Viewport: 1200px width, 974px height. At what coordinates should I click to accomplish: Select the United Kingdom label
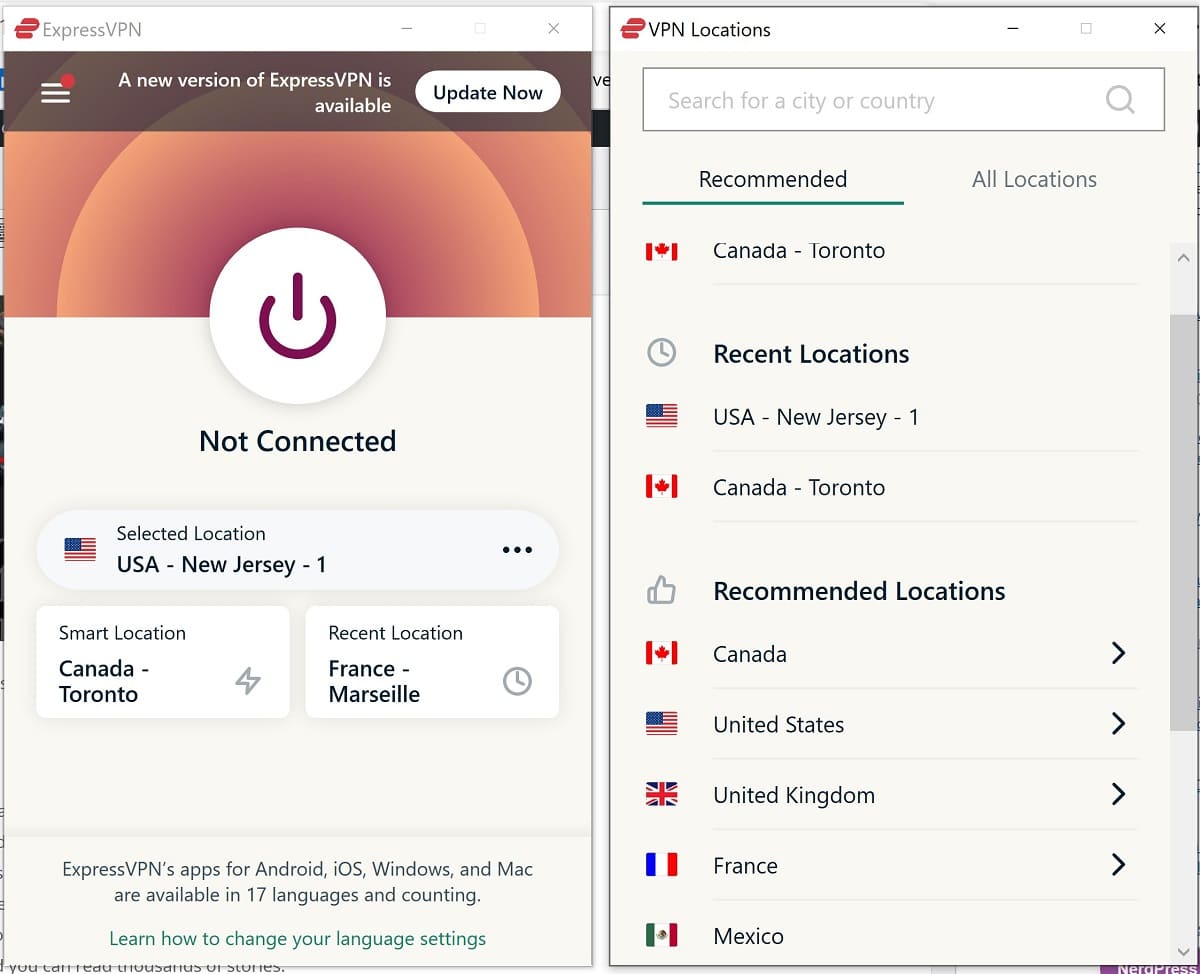[794, 796]
